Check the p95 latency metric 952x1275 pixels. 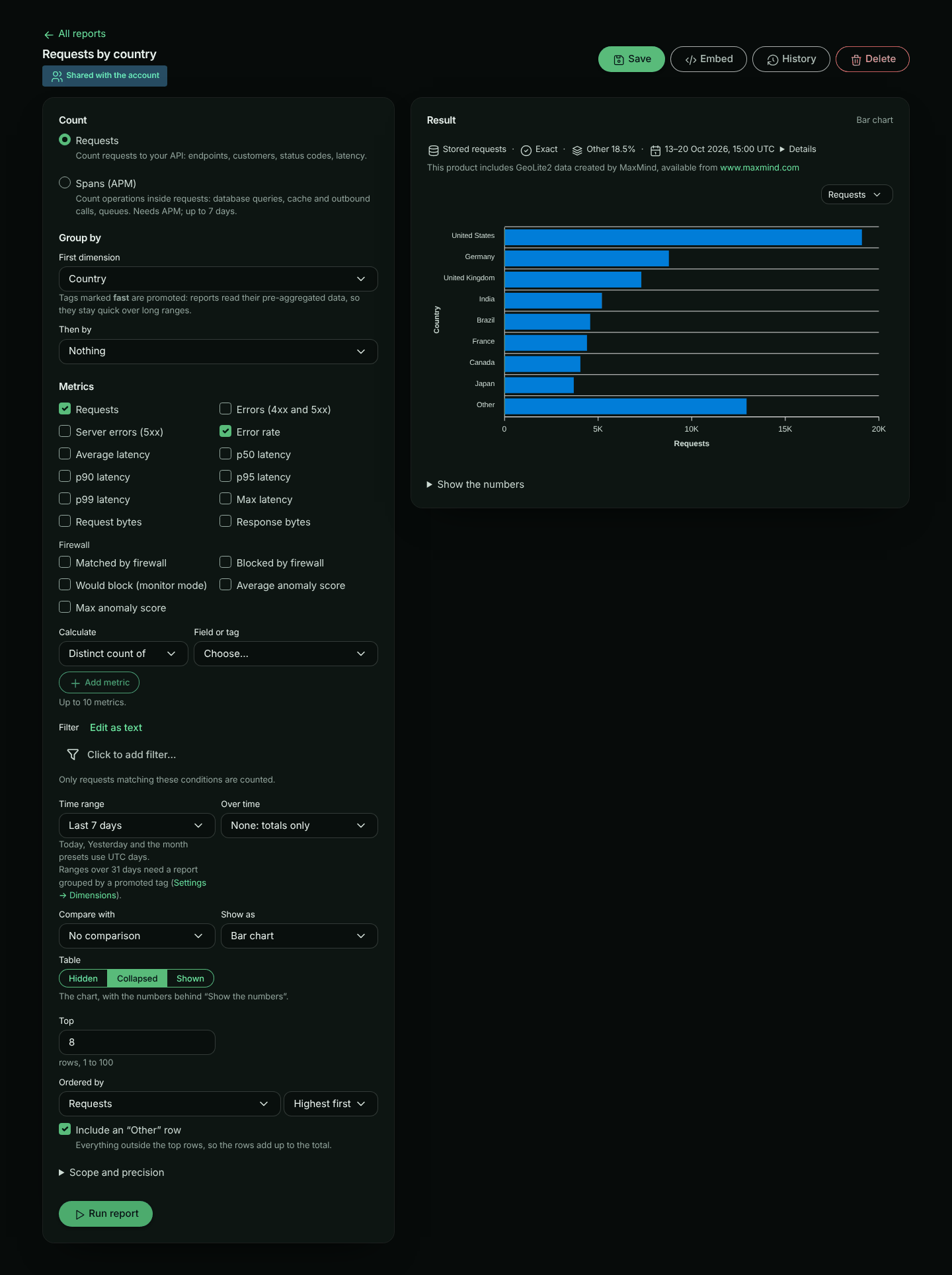tap(225, 477)
